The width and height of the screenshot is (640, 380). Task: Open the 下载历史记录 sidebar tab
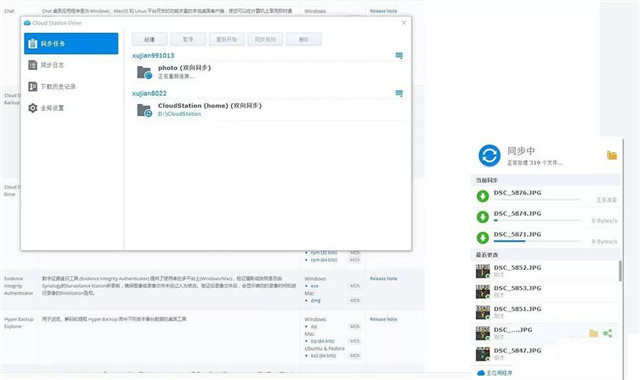(x=71, y=87)
